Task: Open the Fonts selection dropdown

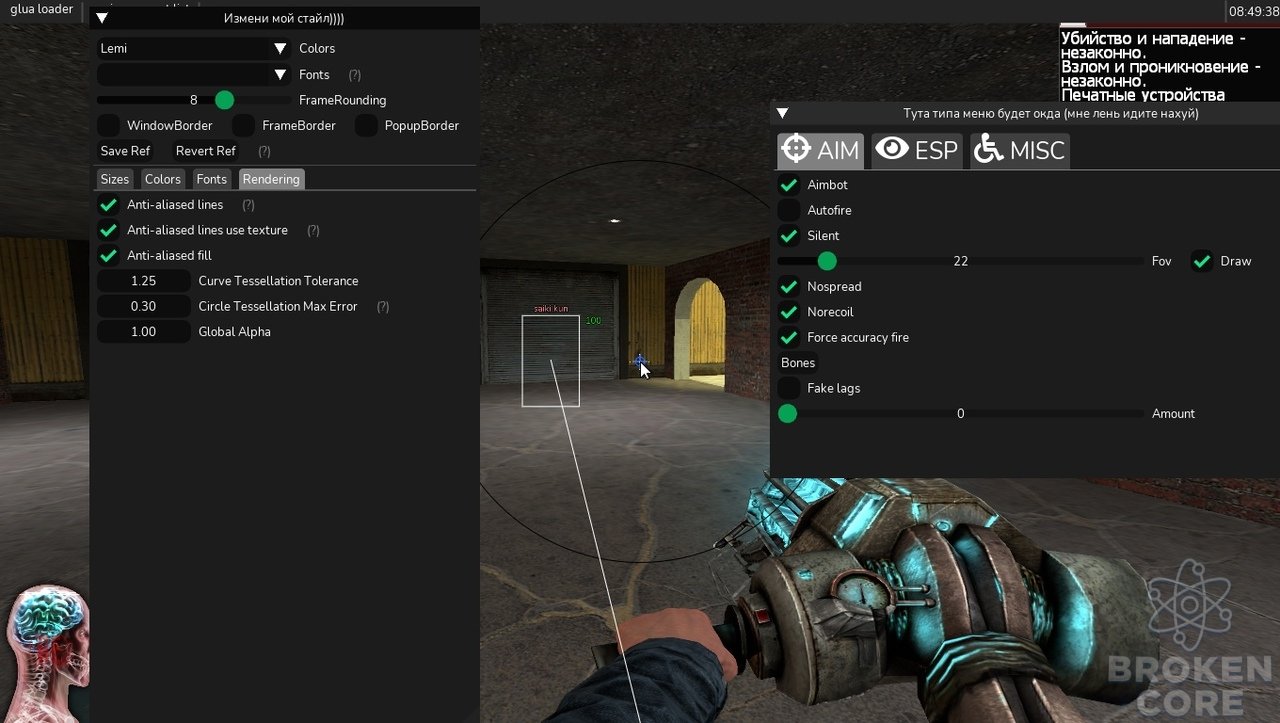Action: pyautogui.click(x=194, y=74)
